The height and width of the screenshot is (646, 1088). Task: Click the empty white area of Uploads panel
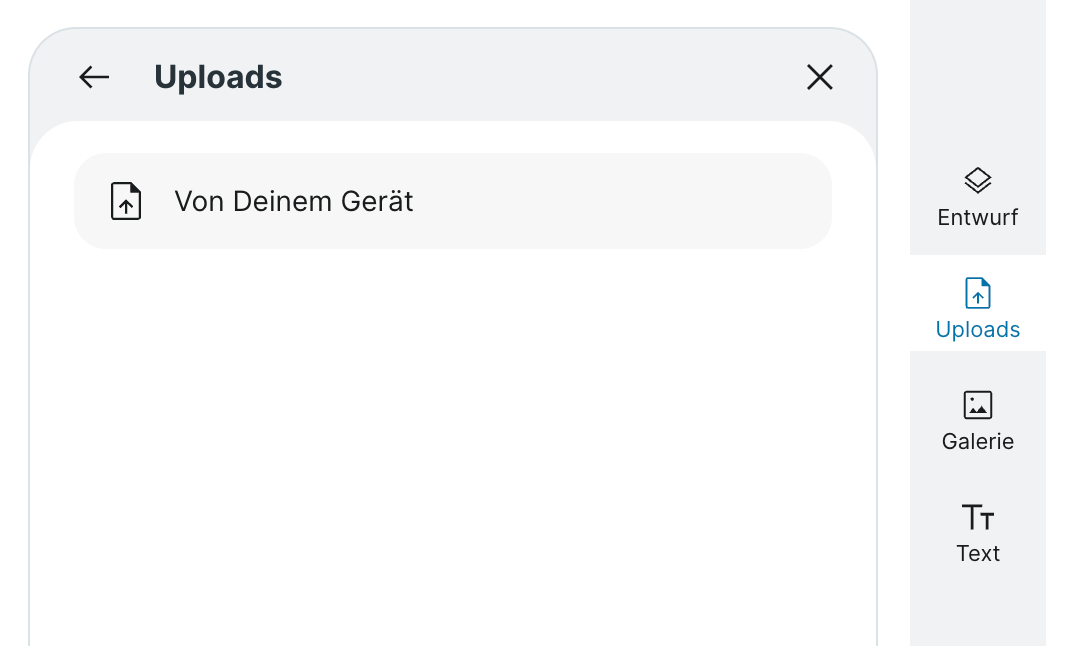[x=452, y=440]
